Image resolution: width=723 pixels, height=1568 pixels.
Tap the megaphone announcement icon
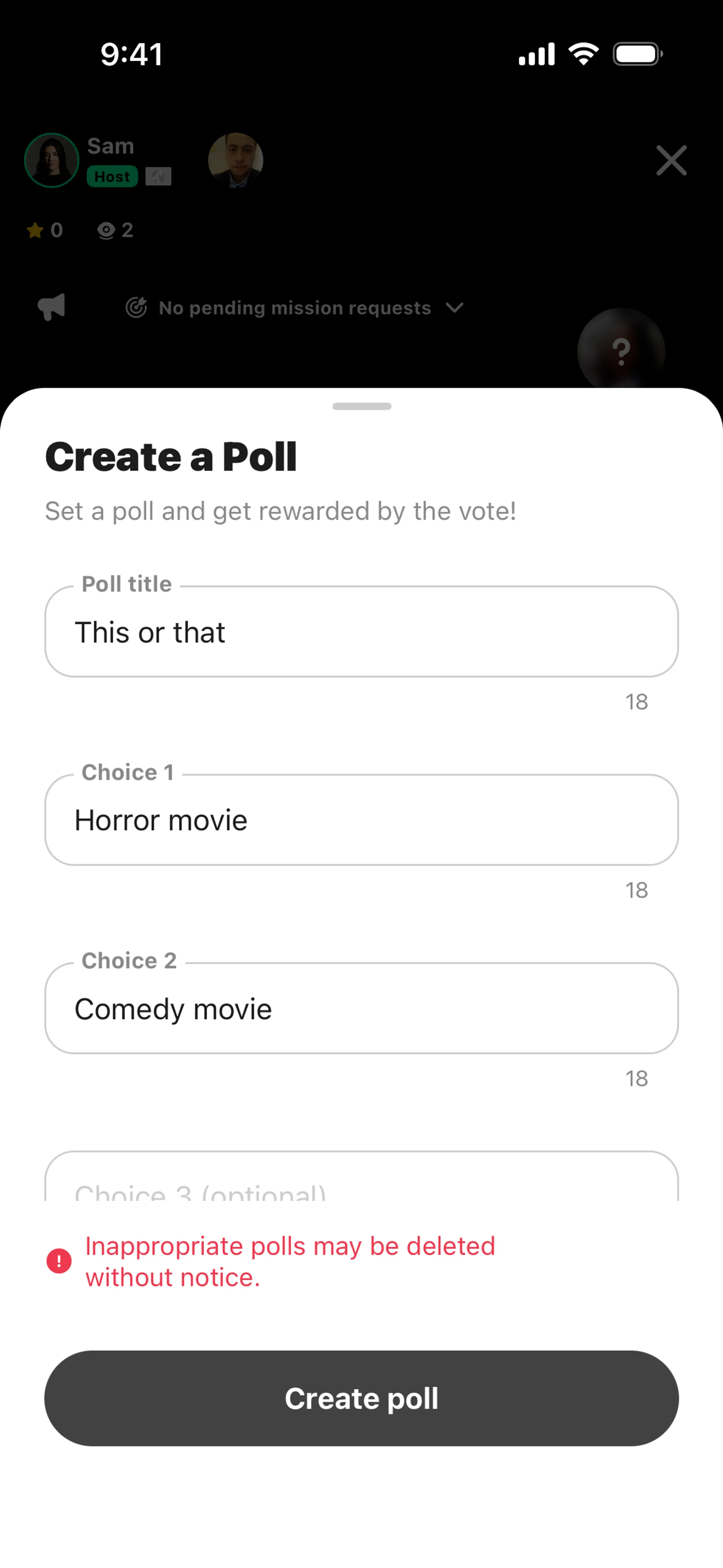tap(52, 307)
